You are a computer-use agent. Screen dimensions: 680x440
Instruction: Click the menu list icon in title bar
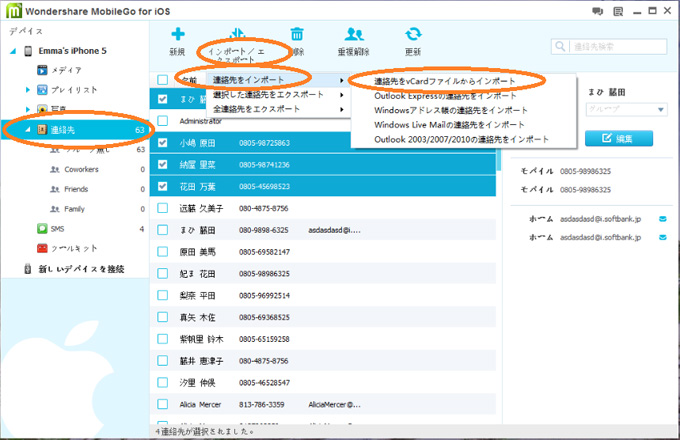[618, 11]
